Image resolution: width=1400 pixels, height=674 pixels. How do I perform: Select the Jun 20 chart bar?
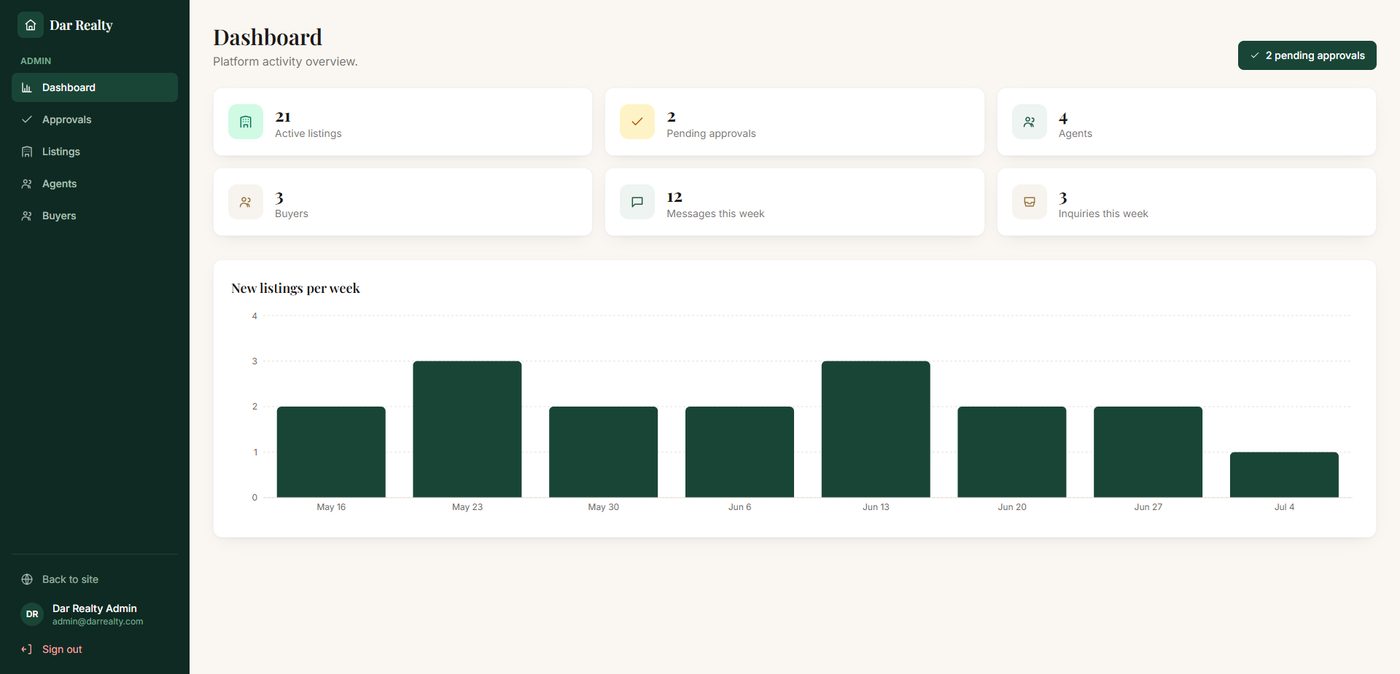tap(1012, 452)
